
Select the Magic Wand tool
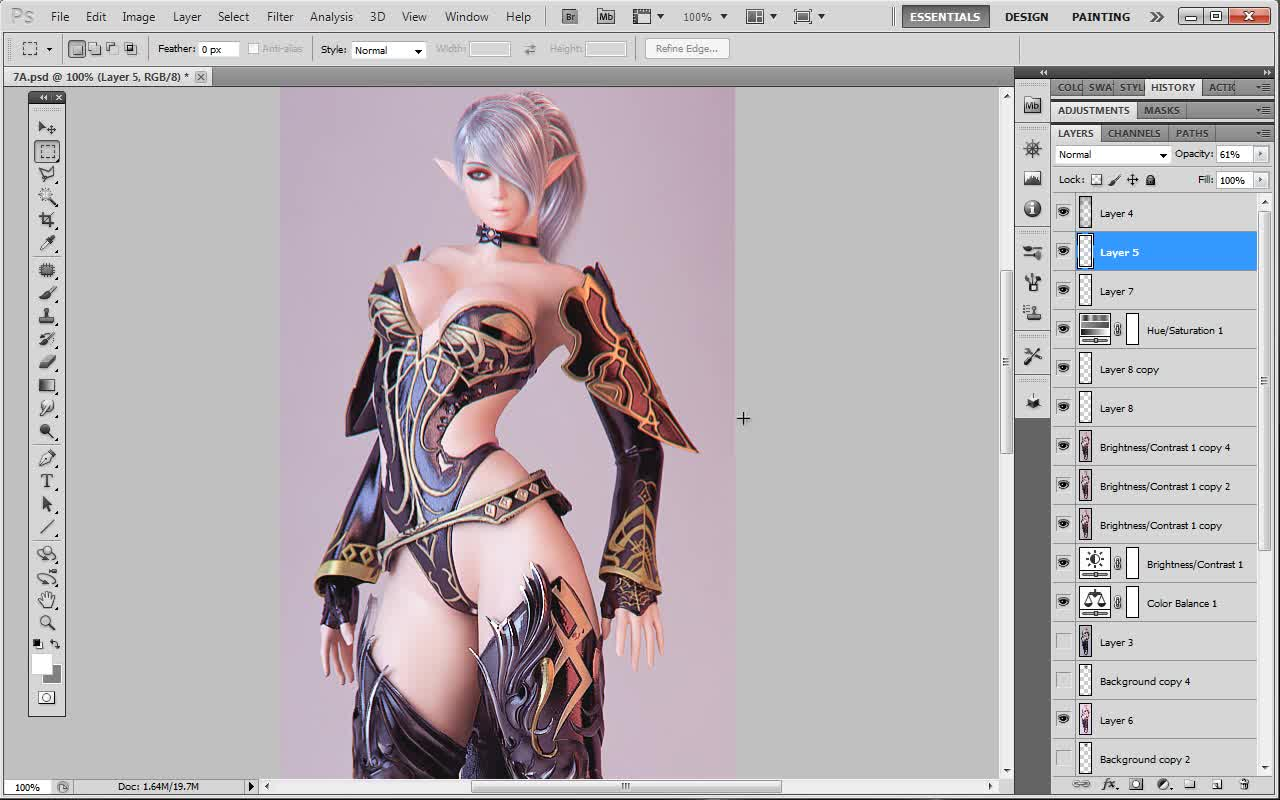47,197
